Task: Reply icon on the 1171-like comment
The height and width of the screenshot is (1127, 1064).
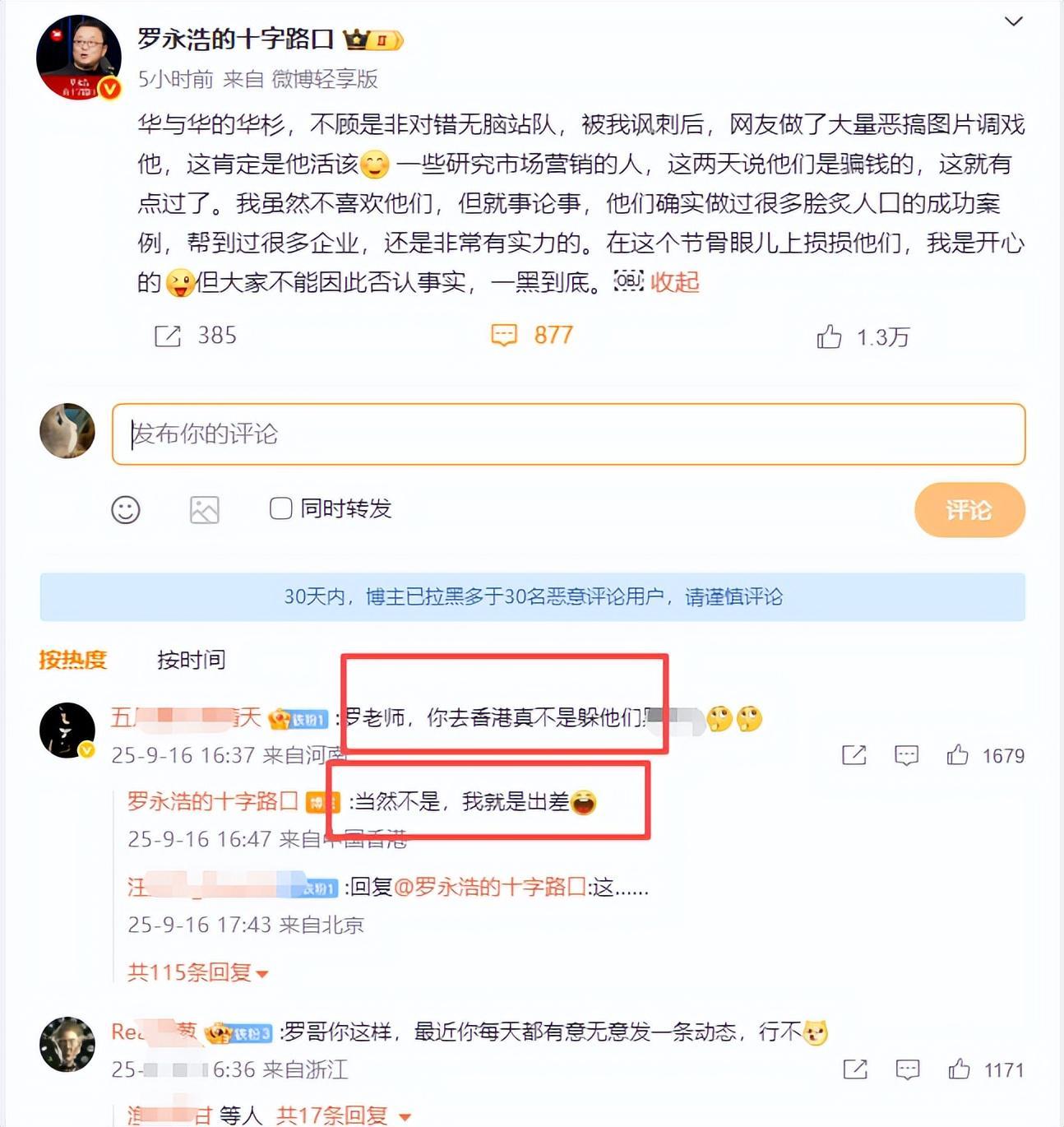Action: pyautogui.click(x=907, y=1069)
